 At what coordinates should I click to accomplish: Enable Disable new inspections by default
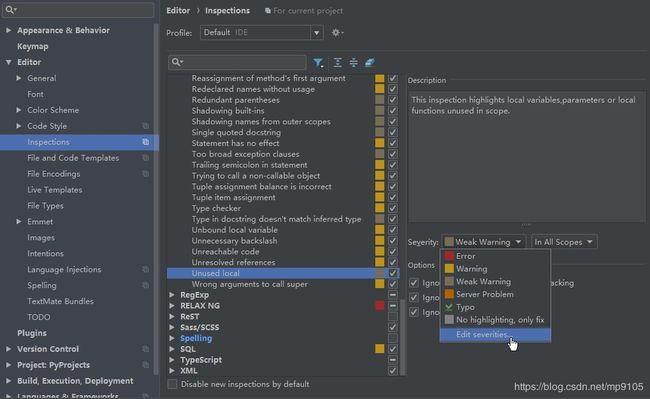click(x=172, y=384)
